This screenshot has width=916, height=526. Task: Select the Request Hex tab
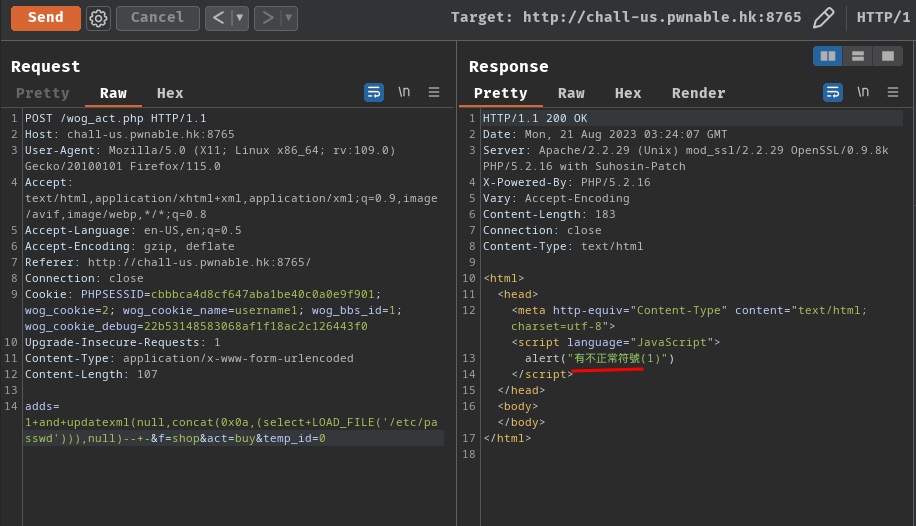click(x=170, y=93)
